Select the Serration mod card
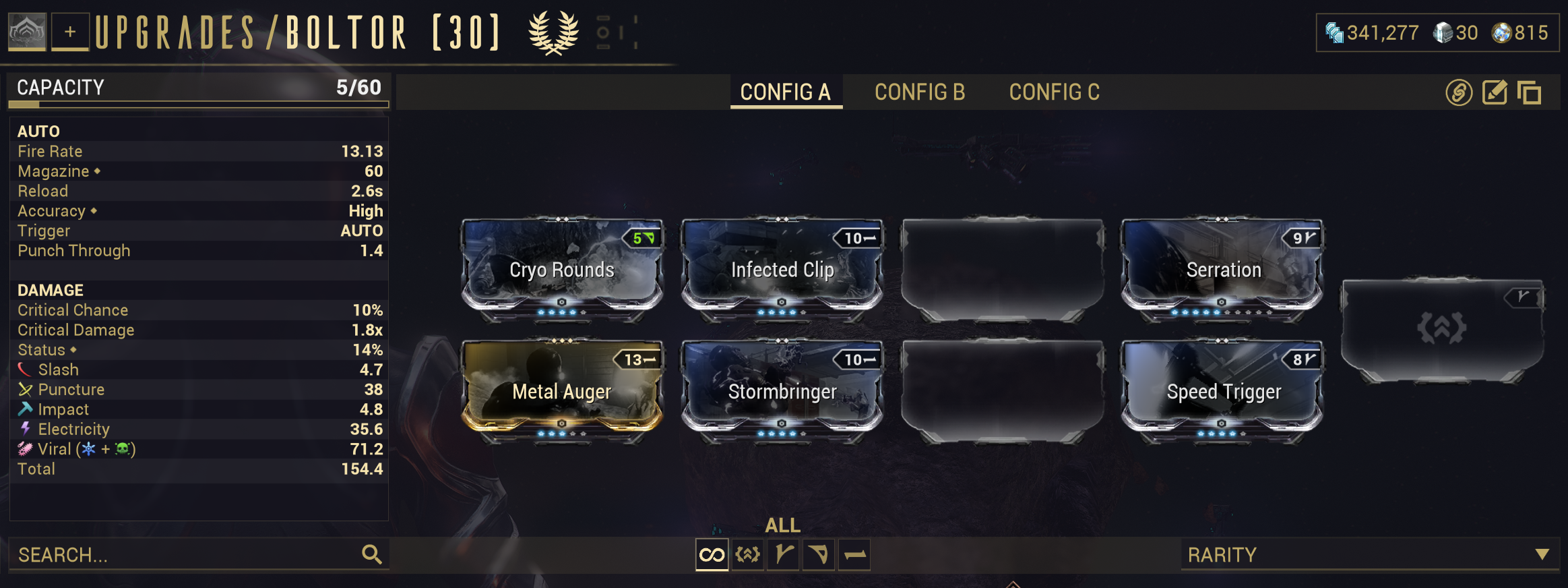This screenshot has height=588, width=1568. [x=1222, y=270]
